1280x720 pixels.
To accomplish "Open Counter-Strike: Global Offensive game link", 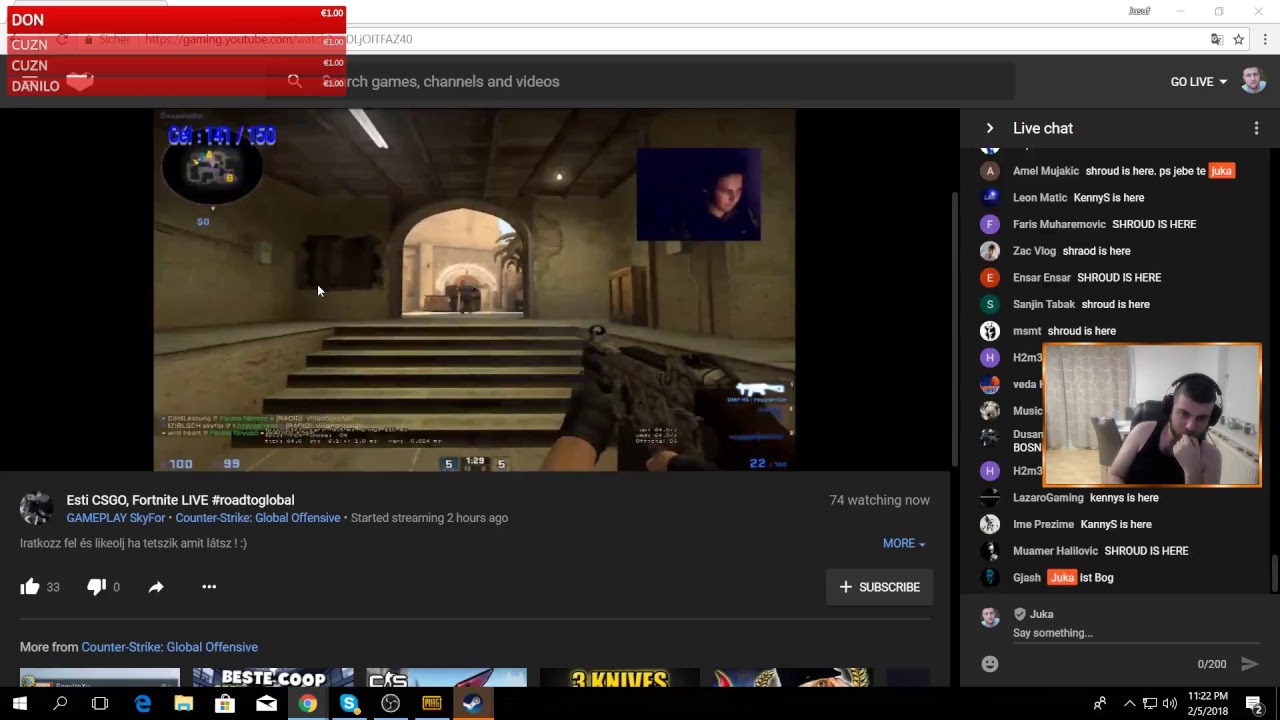I will (x=258, y=518).
